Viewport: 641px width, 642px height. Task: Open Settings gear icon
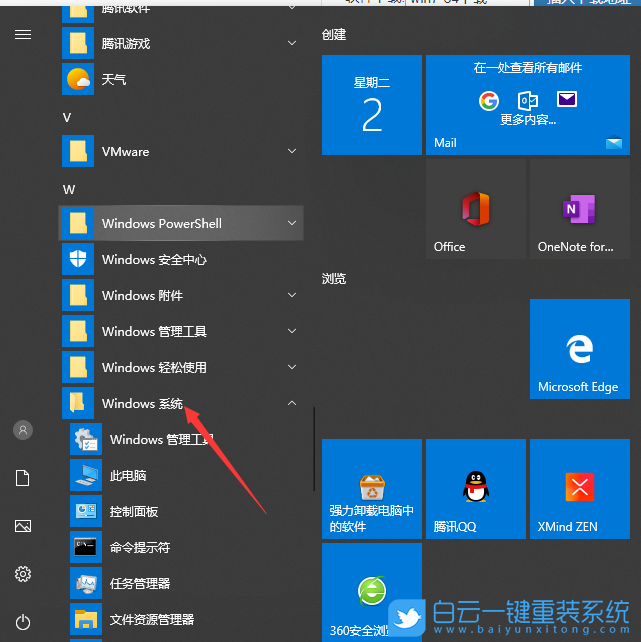[x=23, y=574]
